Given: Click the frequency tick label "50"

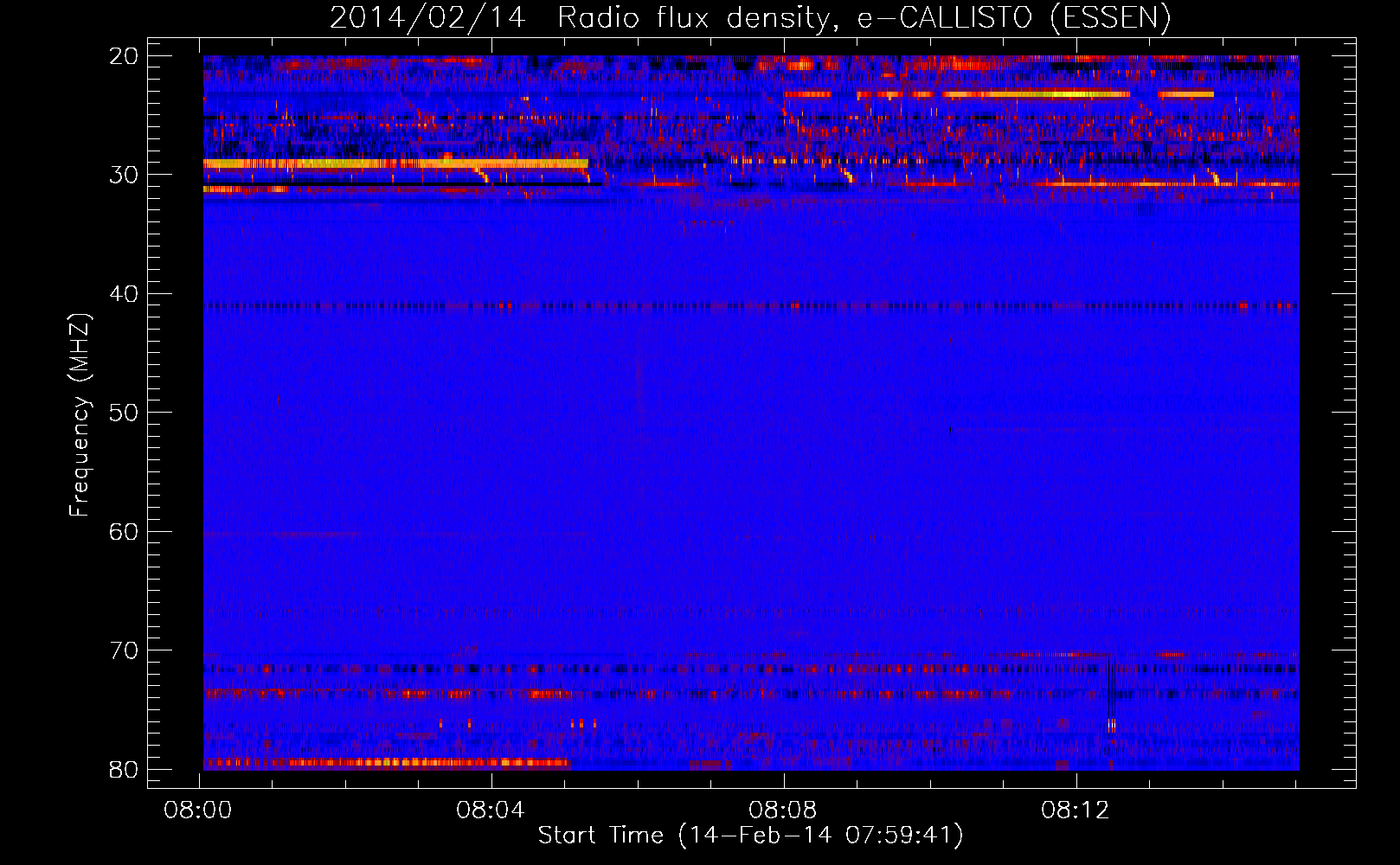Looking at the screenshot, I should (x=125, y=413).
